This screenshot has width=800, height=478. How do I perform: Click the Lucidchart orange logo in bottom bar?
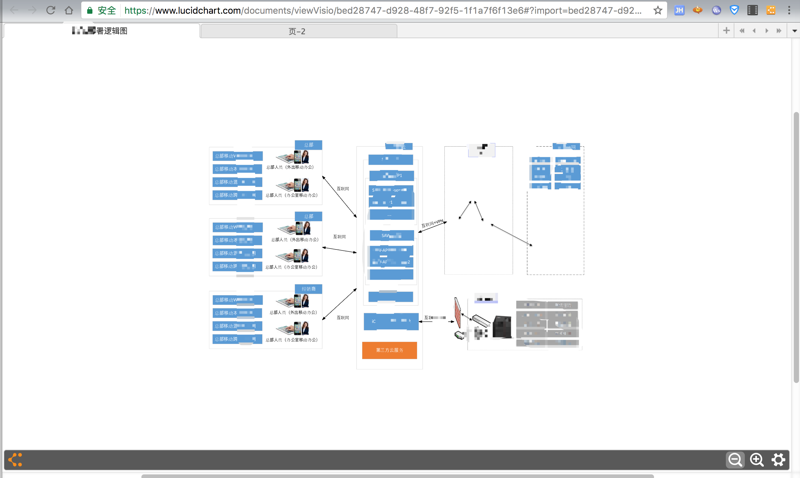[15, 460]
